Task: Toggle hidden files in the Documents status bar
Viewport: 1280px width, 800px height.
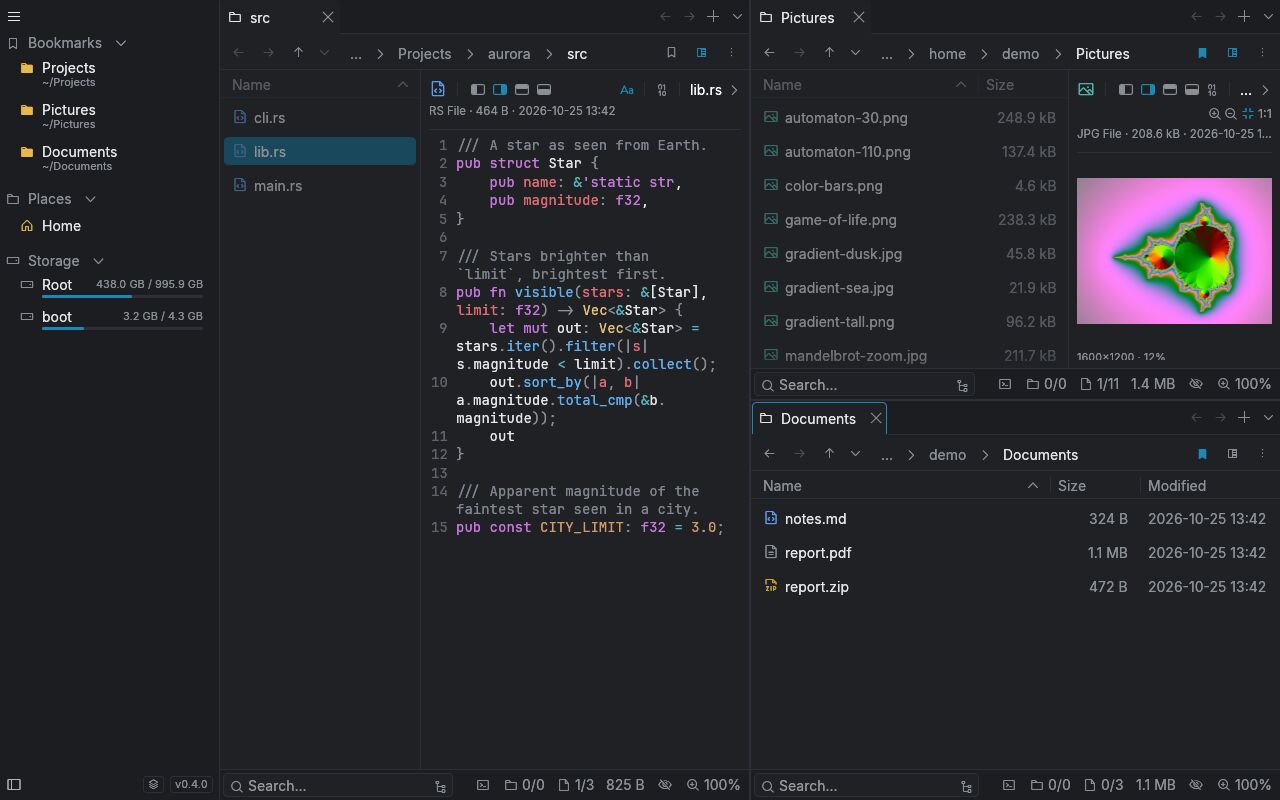Action: (1196, 786)
